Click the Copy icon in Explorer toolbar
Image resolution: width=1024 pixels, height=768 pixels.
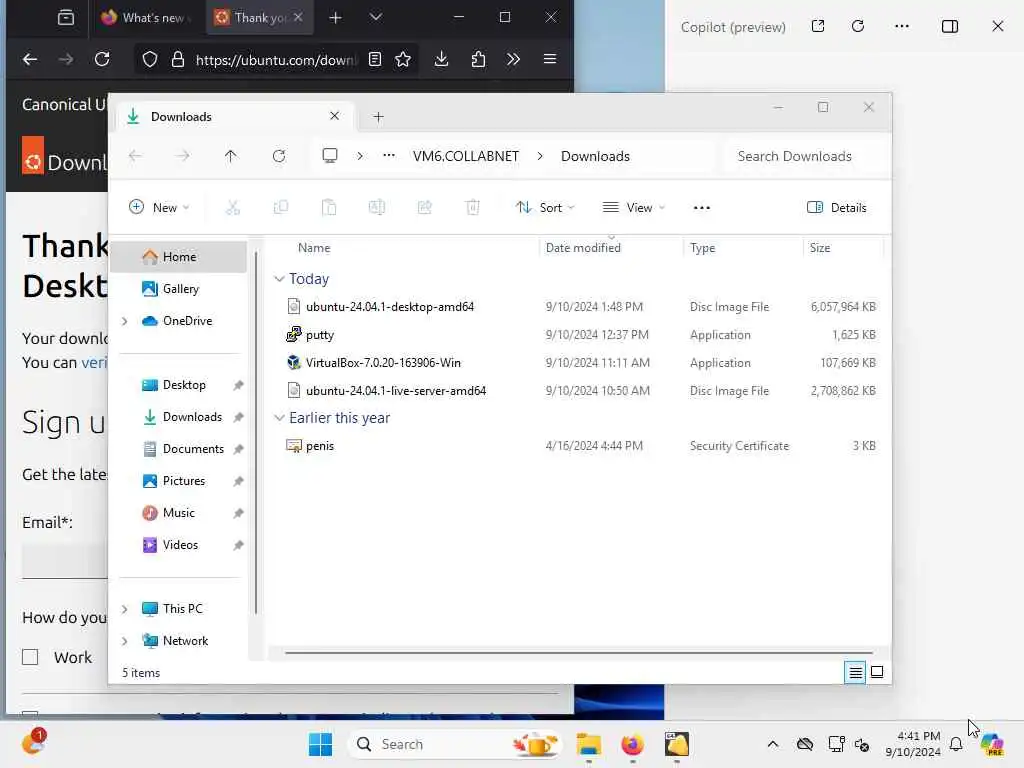click(281, 208)
